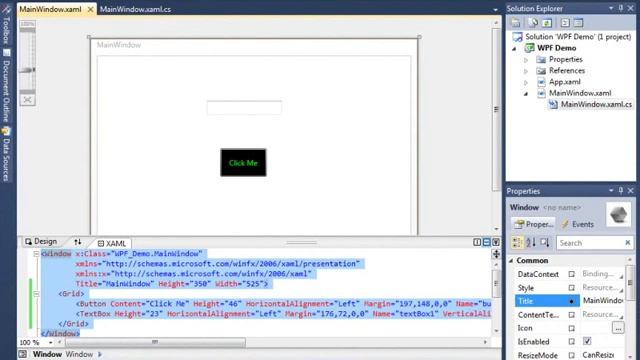Click Style property marker square

[571, 288]
